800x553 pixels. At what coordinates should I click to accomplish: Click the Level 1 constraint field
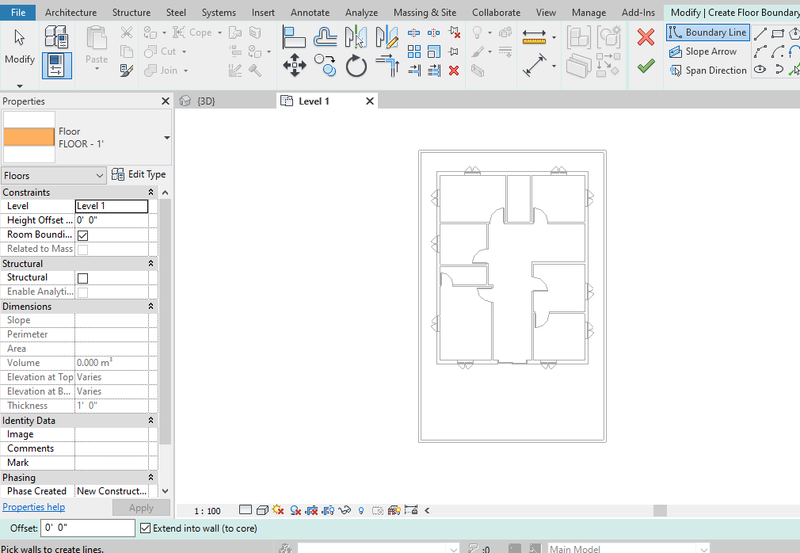(x=112, y=206)
